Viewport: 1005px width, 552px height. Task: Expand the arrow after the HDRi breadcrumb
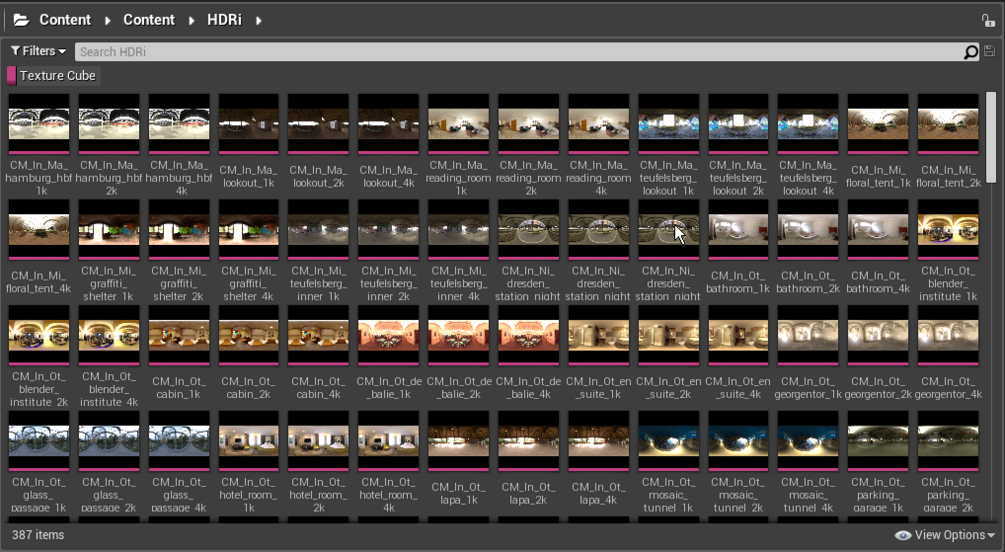pos(259,21)
